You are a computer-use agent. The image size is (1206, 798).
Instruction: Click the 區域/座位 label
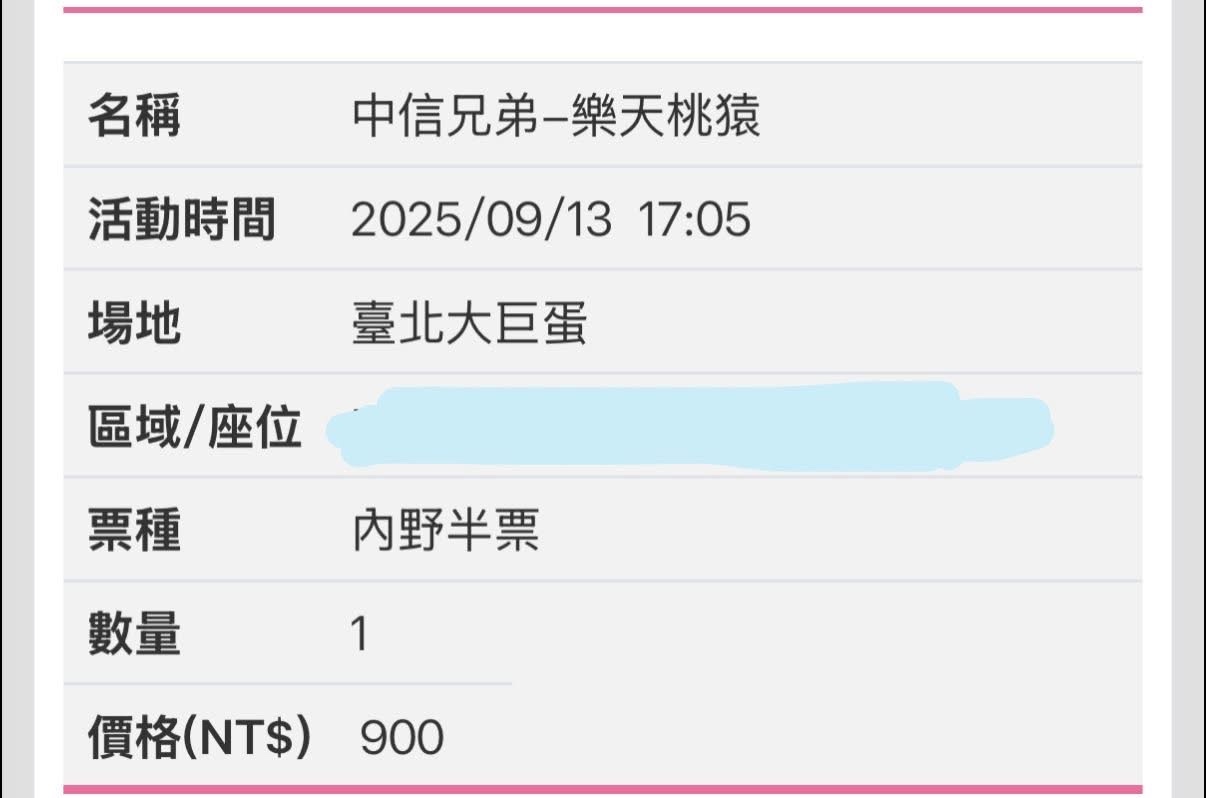coord(194,427)
